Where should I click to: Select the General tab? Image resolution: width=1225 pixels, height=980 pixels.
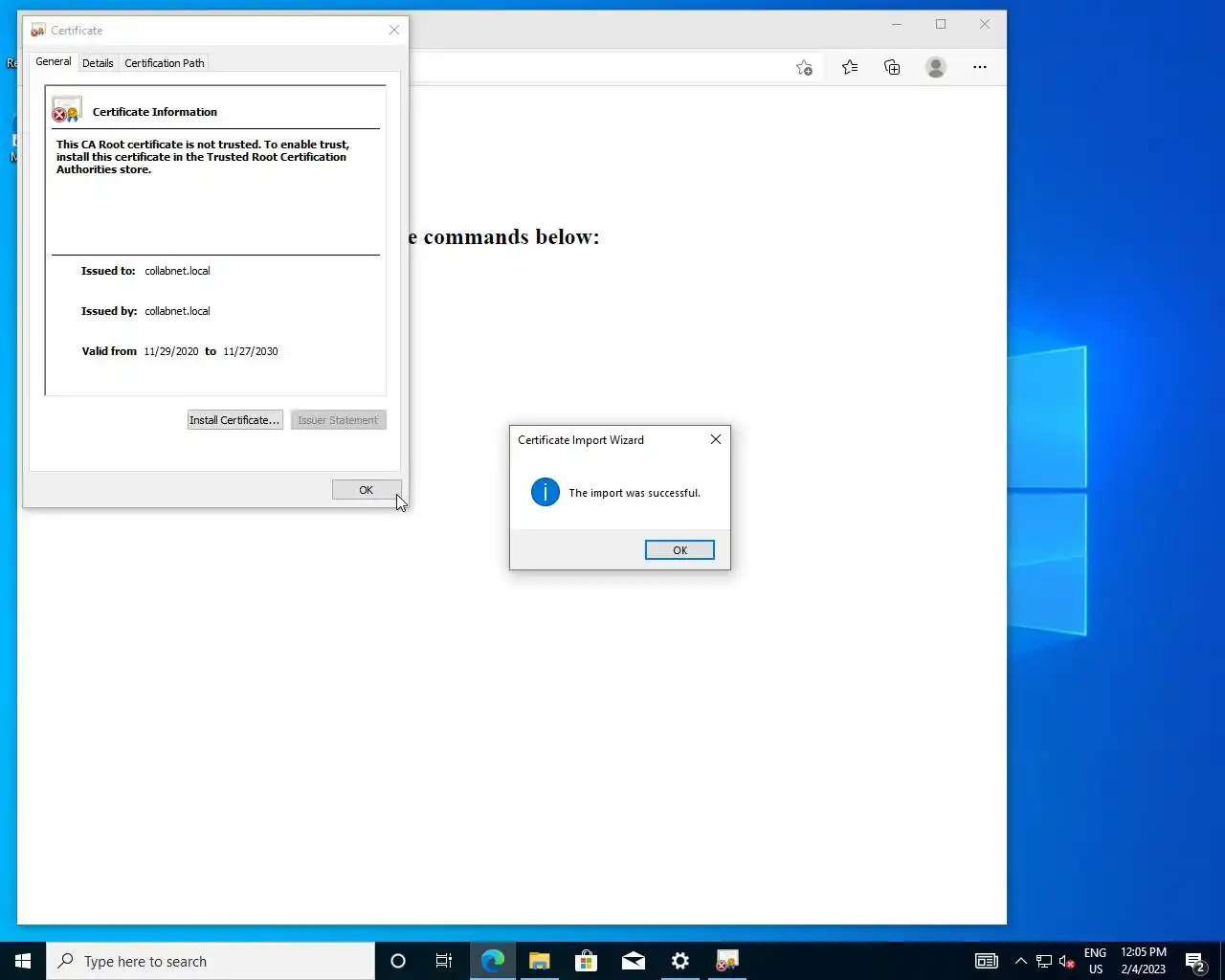54,61
